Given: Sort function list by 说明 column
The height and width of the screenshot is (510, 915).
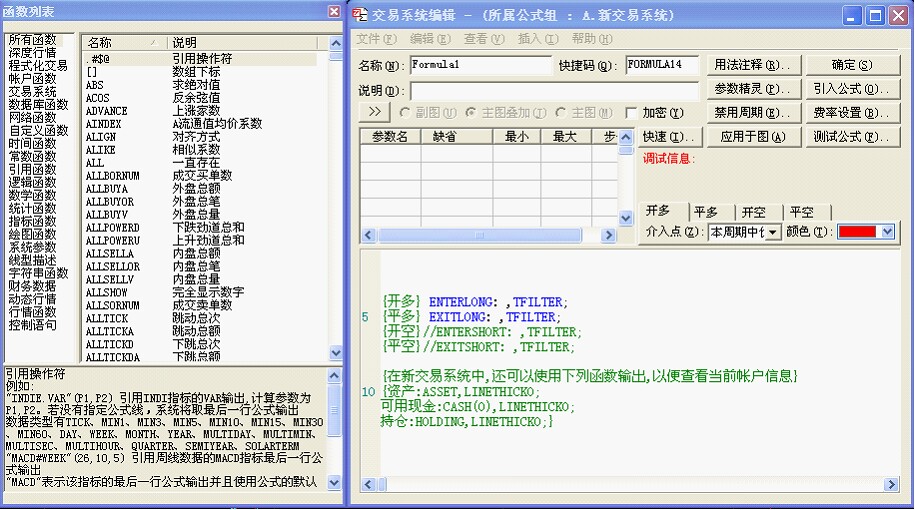Looking at the screenshot, I should coord(243,43).
